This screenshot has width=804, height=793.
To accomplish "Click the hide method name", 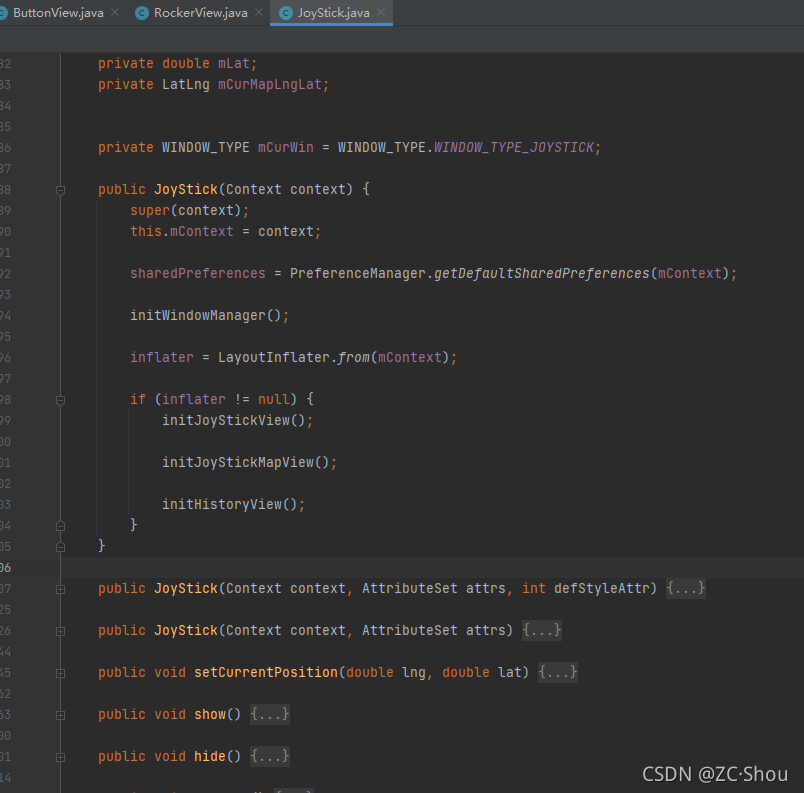I will tap(210, 756).
